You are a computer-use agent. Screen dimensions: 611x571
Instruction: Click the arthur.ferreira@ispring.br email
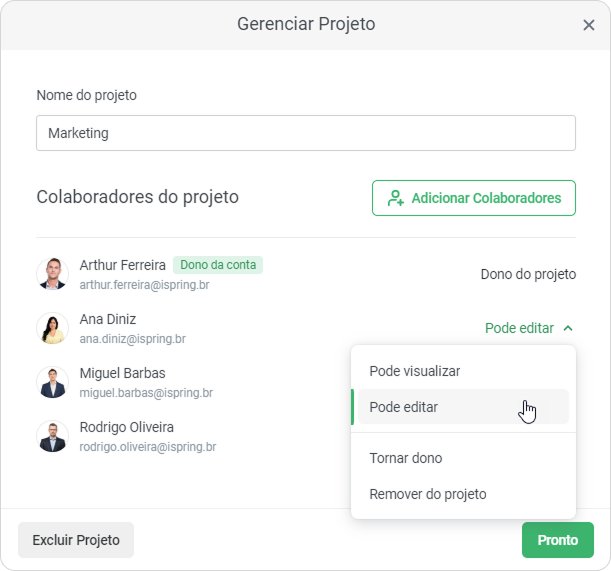145,285
